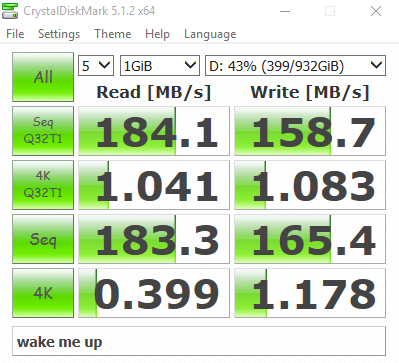399x363 pixels.
Task: Open the Help menu
Action: coord(157,34)
